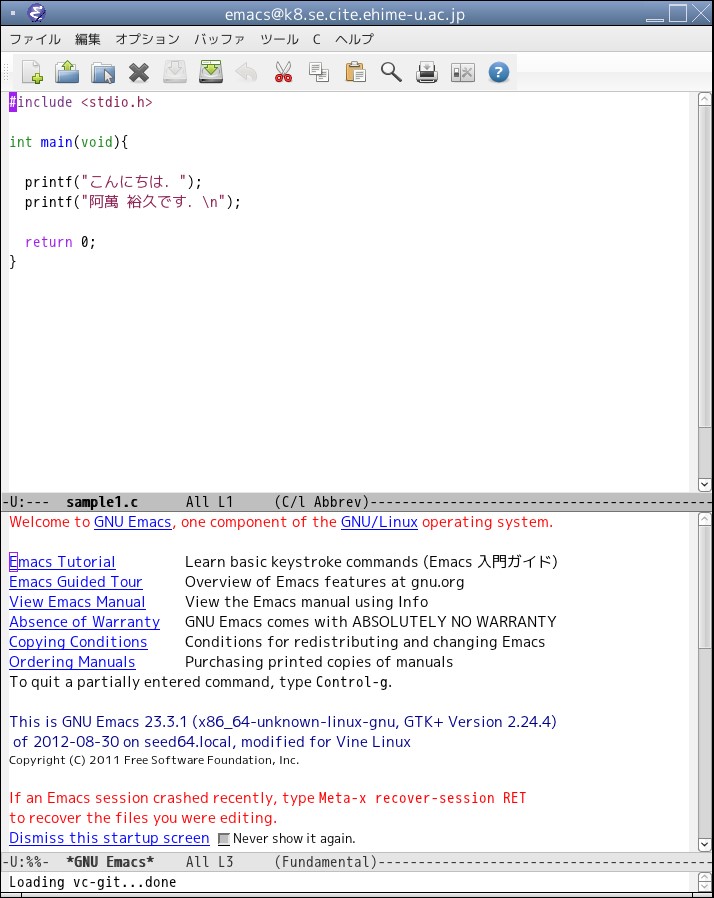The height and width of the screenshot is (898, 714).
Task: Click the Undo arrow toolbar icon
Action: 247,72
